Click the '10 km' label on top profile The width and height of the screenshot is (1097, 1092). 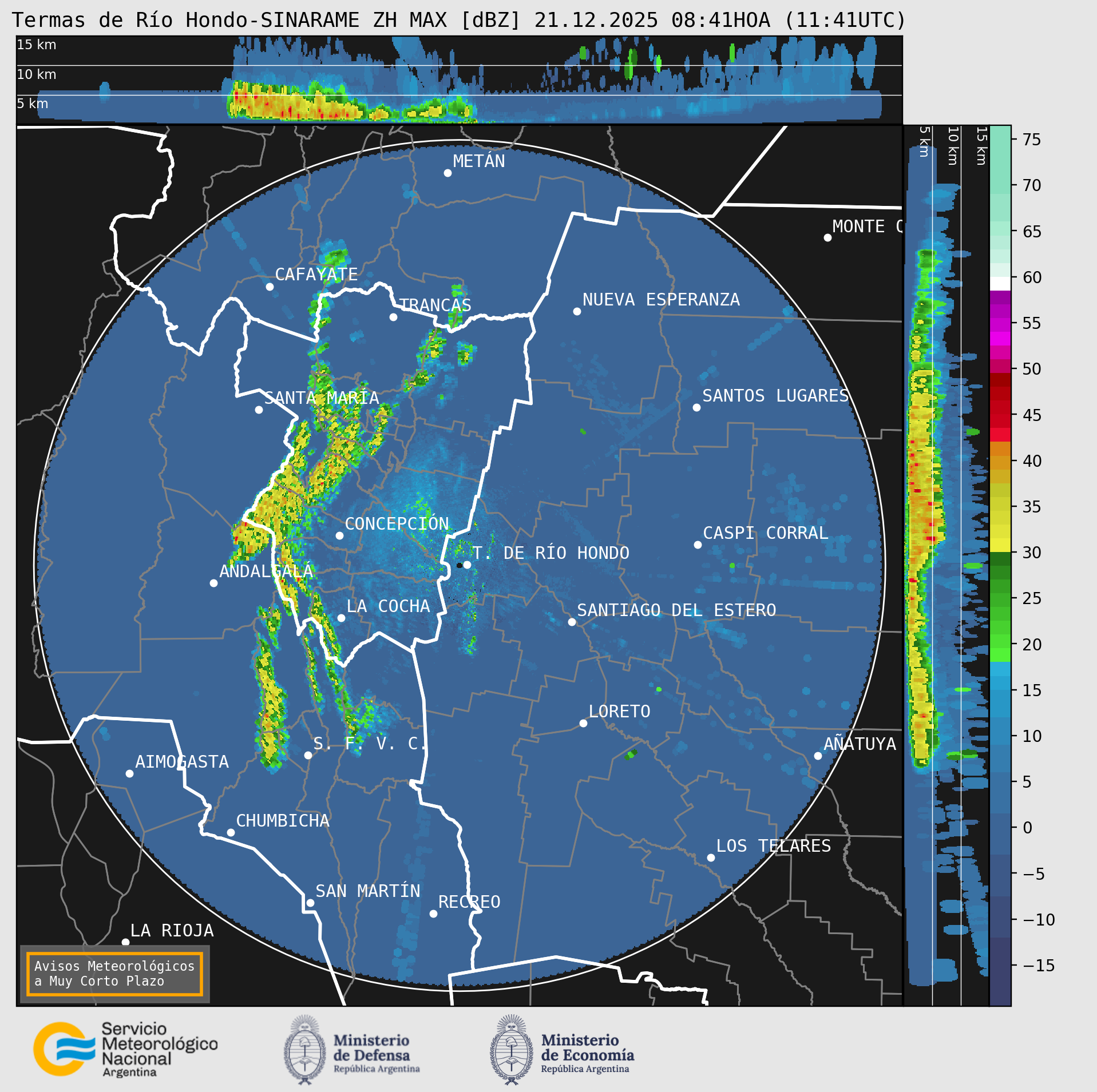pos(37,74)
